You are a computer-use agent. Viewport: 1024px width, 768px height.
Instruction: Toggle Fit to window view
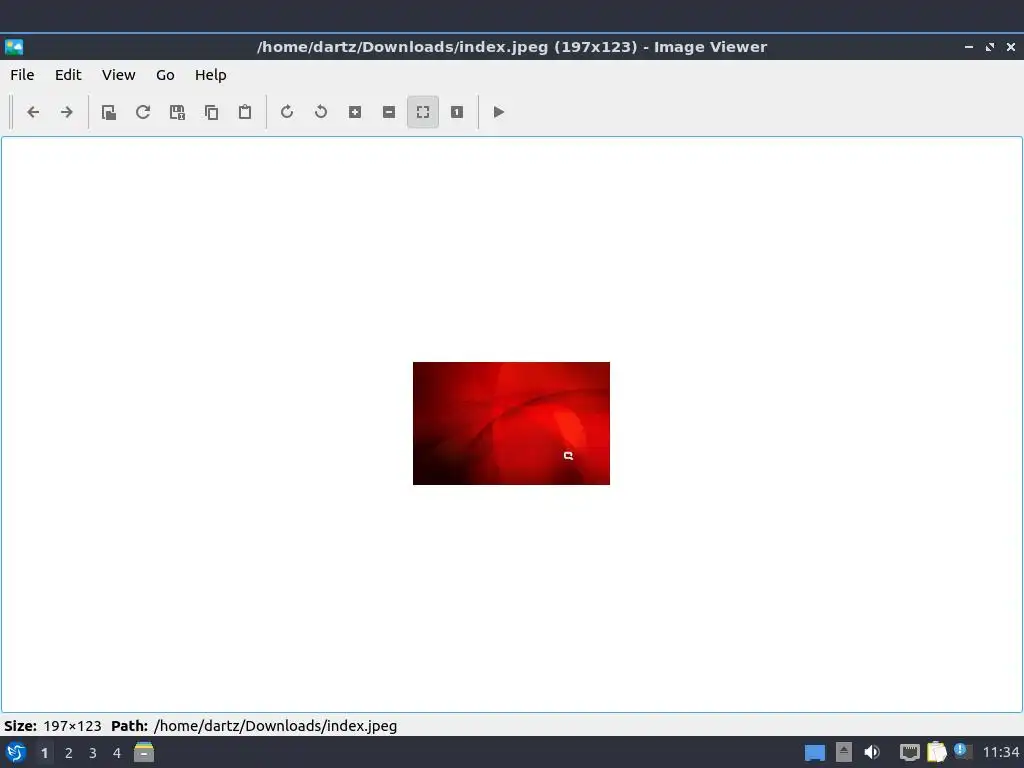(x=423, y=112)
